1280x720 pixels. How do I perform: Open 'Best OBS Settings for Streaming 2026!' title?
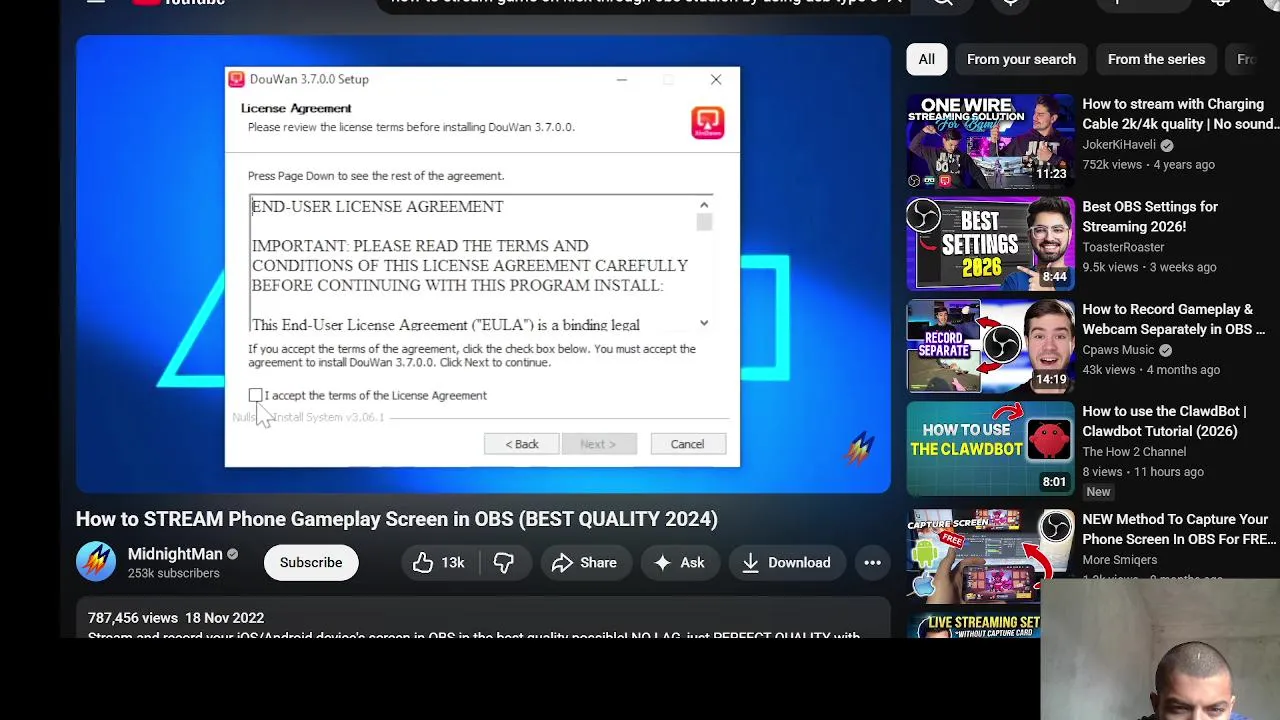[1150, 216]
